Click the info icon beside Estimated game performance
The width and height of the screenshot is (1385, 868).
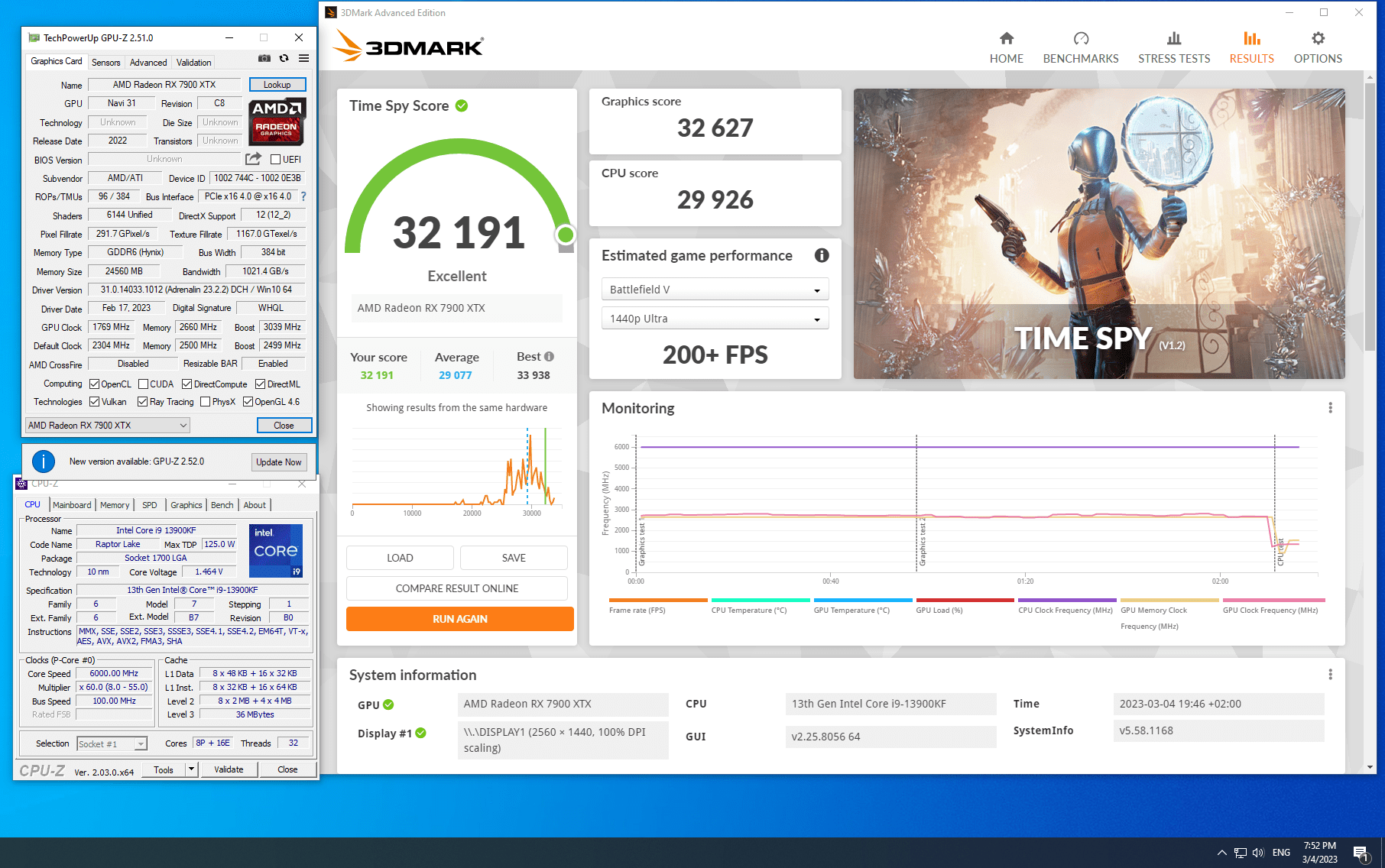(x=822, y=255)
